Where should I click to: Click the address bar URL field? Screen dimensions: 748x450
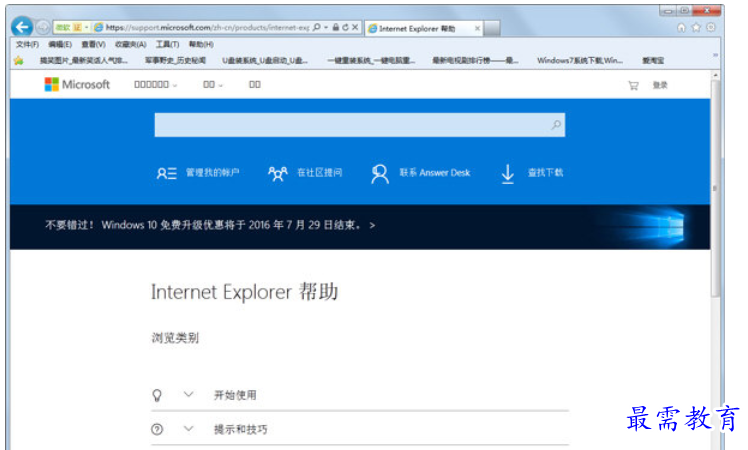pos(208,28)
